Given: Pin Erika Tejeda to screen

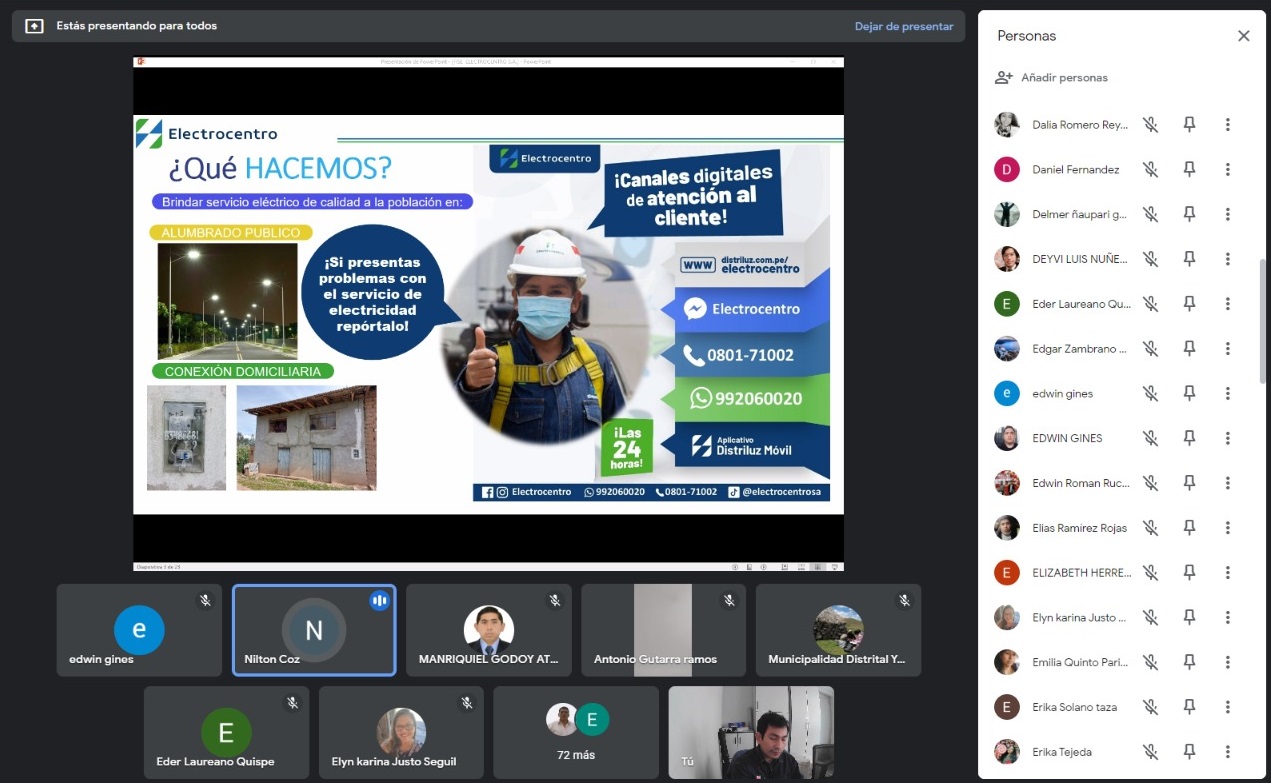Looking at the screenshot, I should 1189,752.
